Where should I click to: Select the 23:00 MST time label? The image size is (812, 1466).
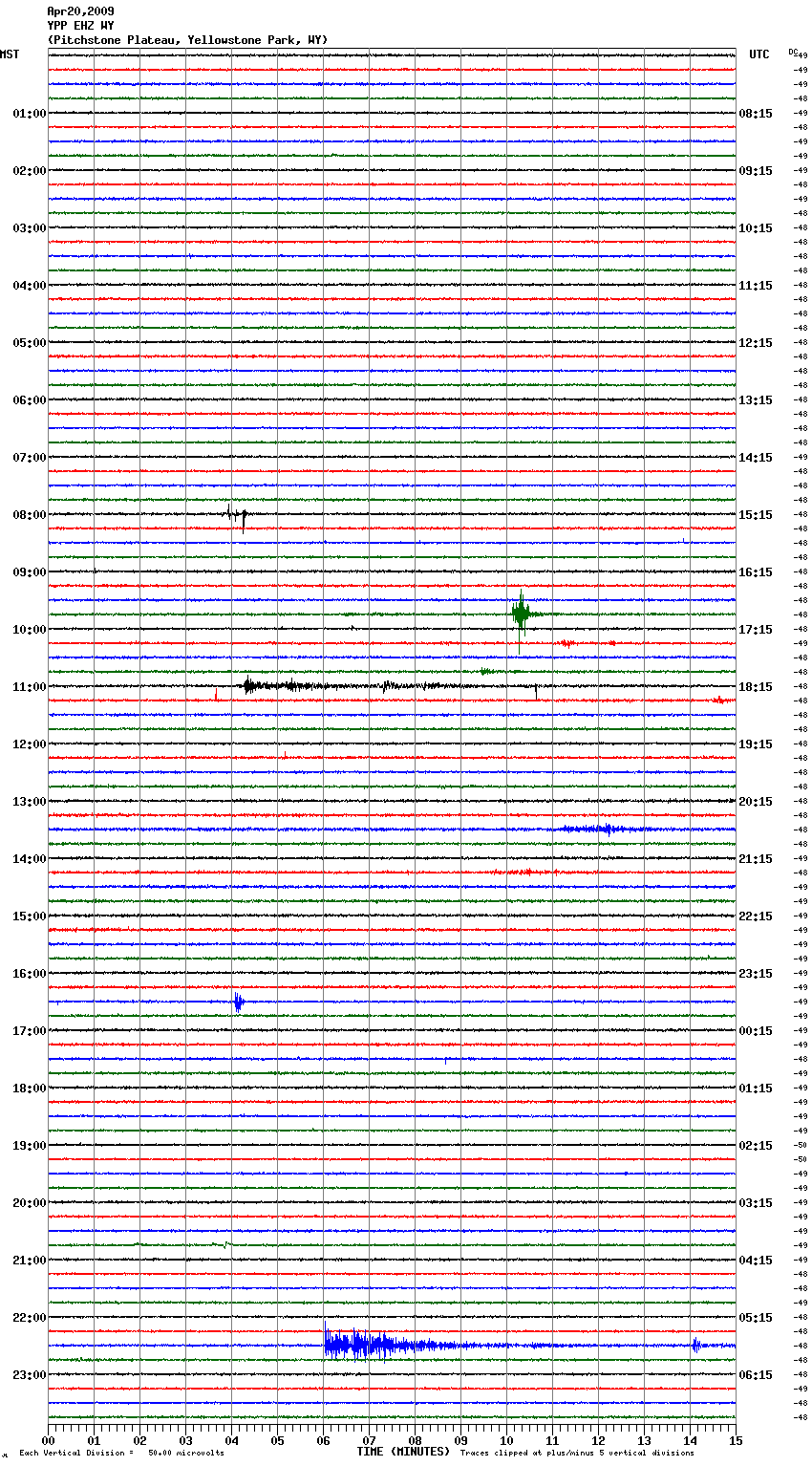[30, 1375]
